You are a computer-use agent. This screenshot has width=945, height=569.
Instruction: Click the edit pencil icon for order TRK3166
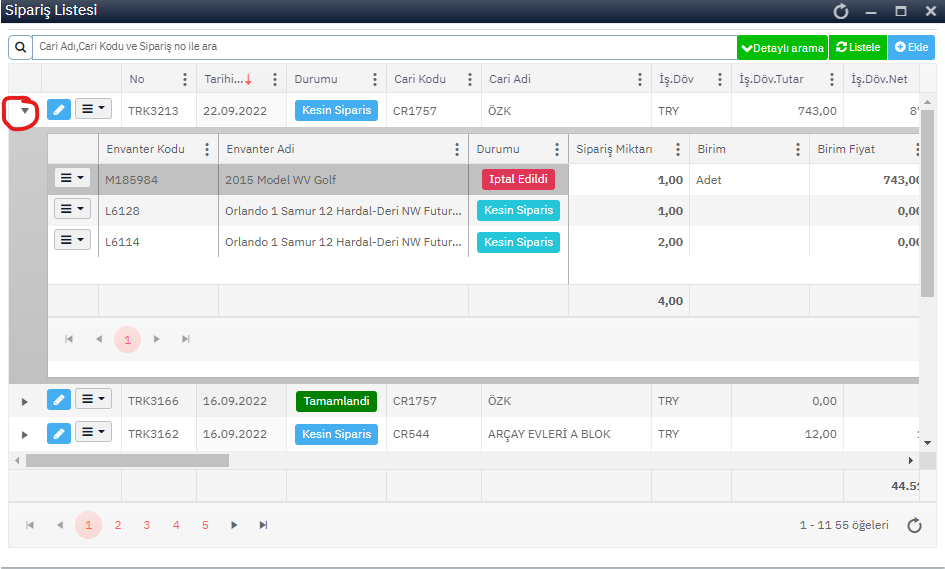(x=59, y=401)
